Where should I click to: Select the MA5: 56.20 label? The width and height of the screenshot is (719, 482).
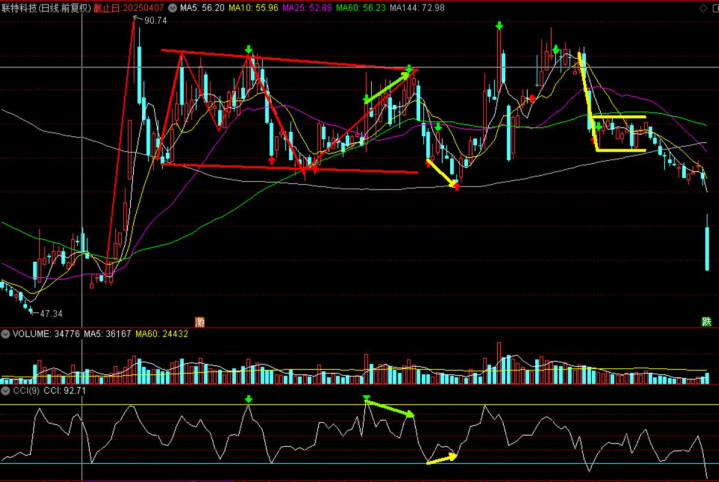tap(202, 8)
